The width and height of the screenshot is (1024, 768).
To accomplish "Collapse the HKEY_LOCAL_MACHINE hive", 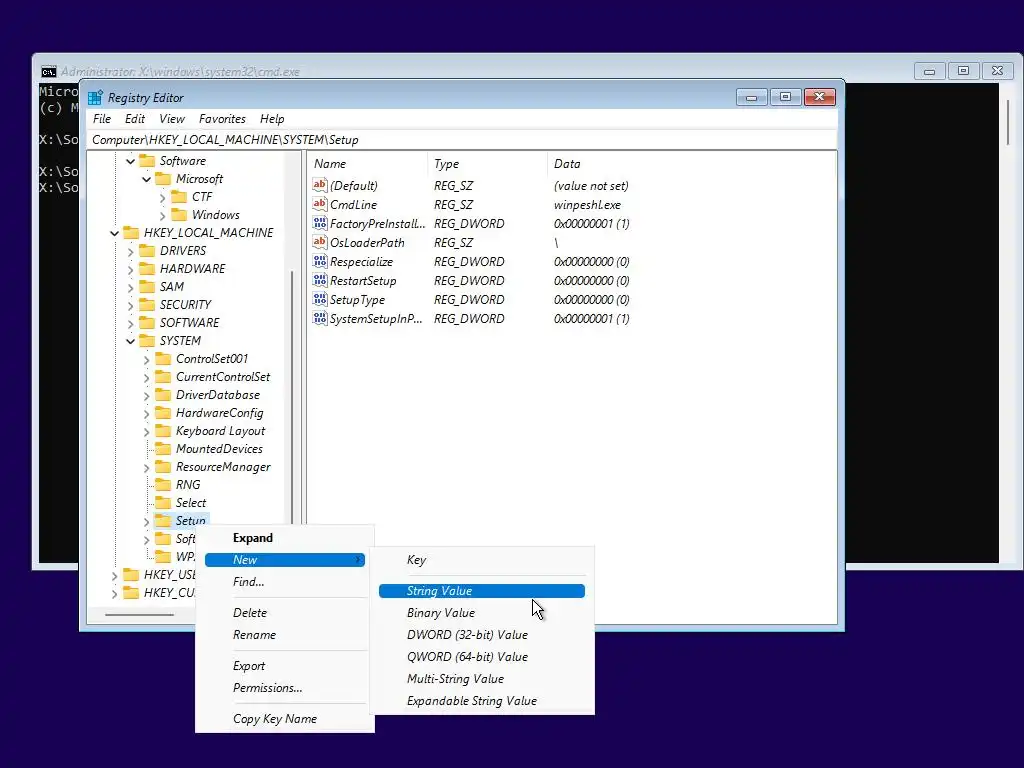I will click(114, 233).
